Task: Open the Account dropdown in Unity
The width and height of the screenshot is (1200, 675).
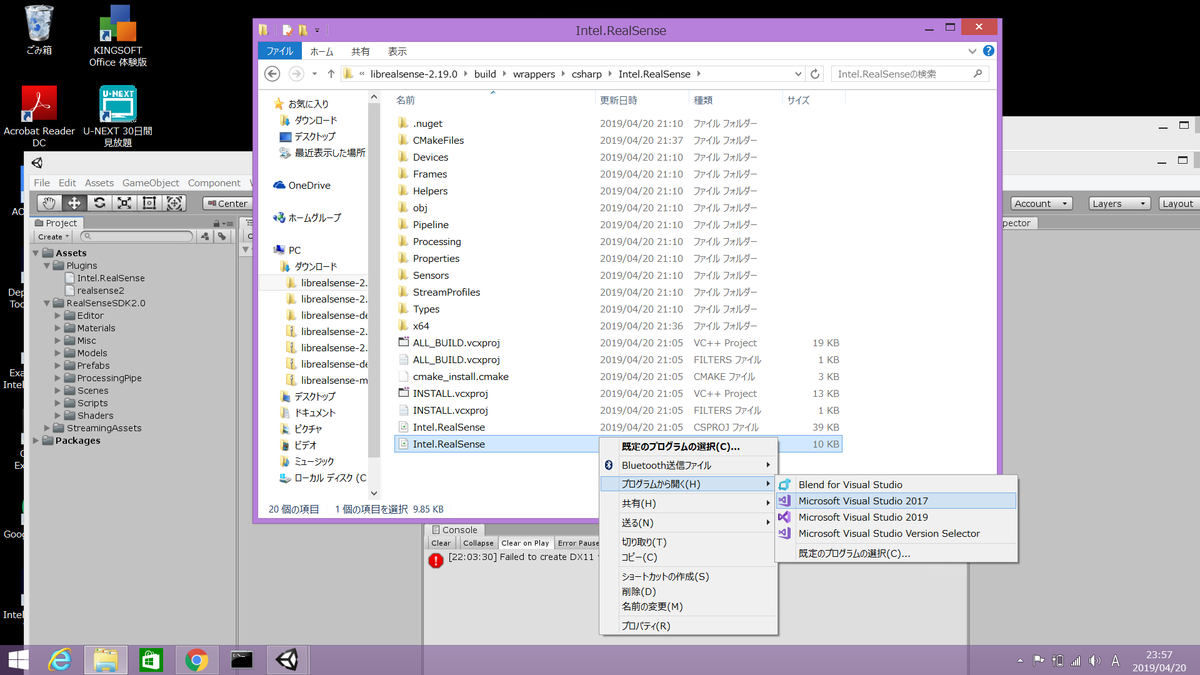Action: point(1041,203)
